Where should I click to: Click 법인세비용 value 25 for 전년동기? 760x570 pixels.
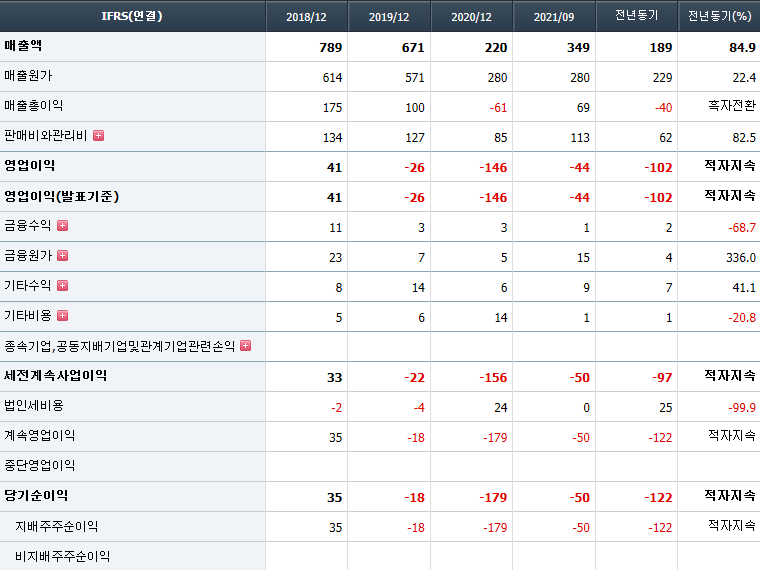pos(665,408)
